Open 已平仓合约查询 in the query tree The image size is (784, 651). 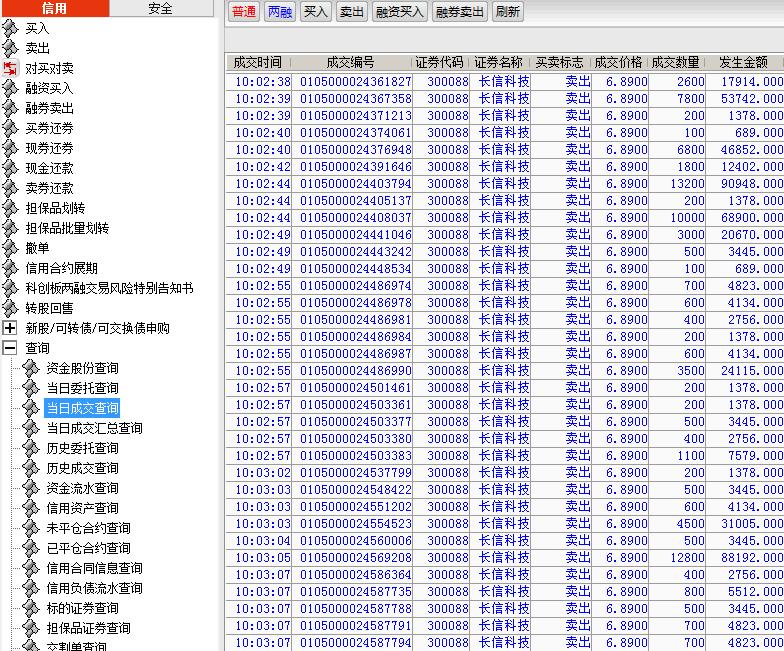pyautogui.click(x=88, y=548)
